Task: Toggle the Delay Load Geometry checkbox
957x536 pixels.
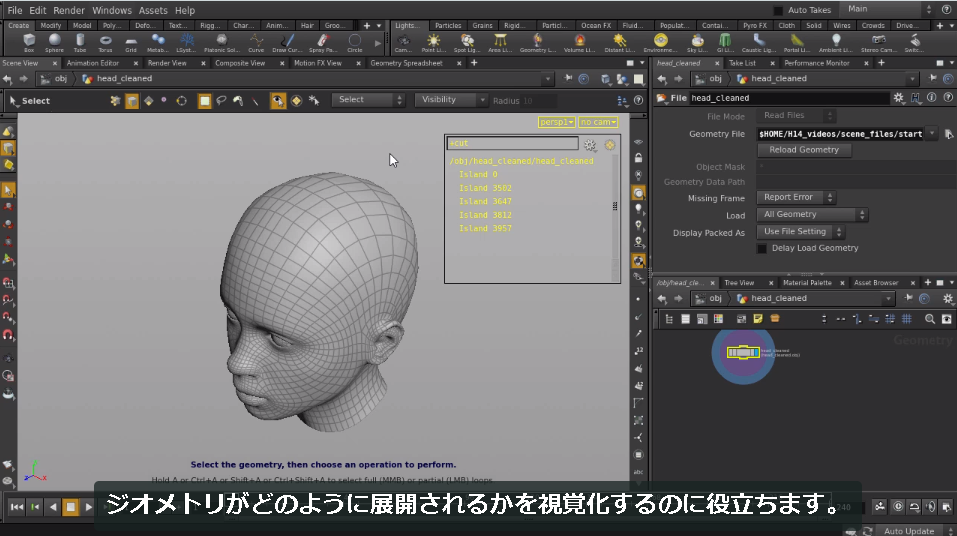Action: click(762, 248)
